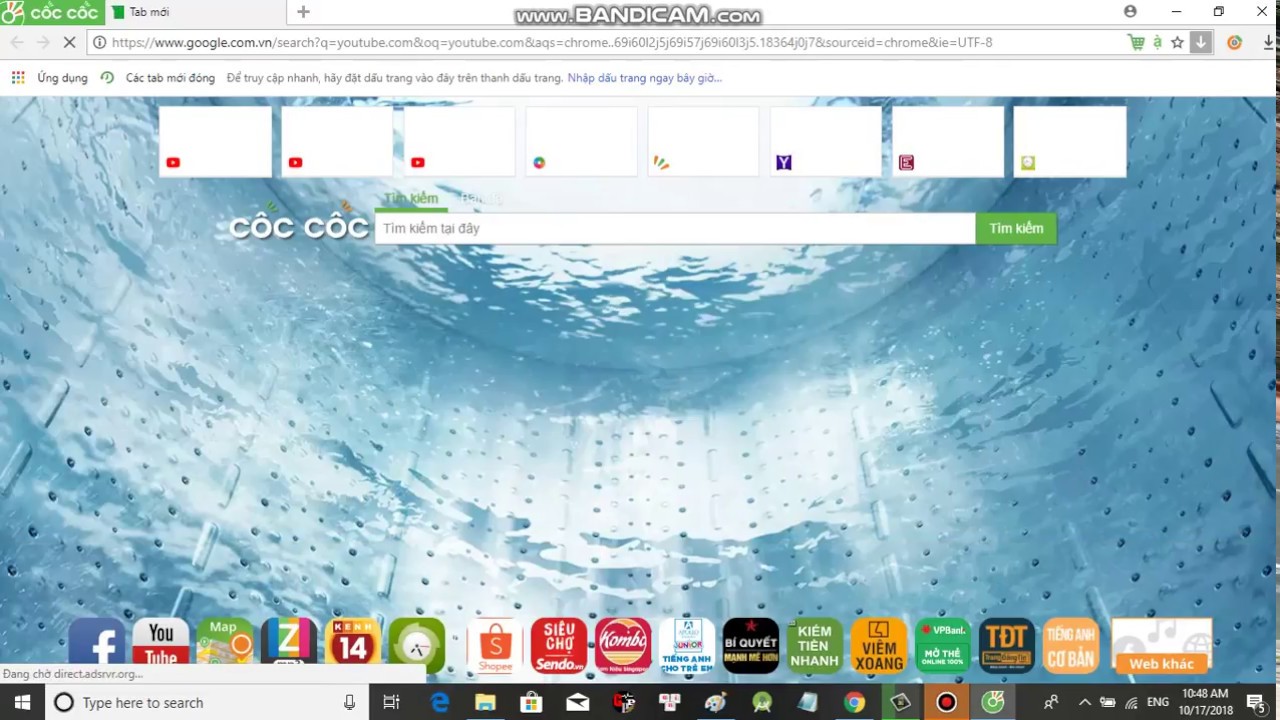
Task: Open the Map shortcut icon
Action: pos(225,645)
